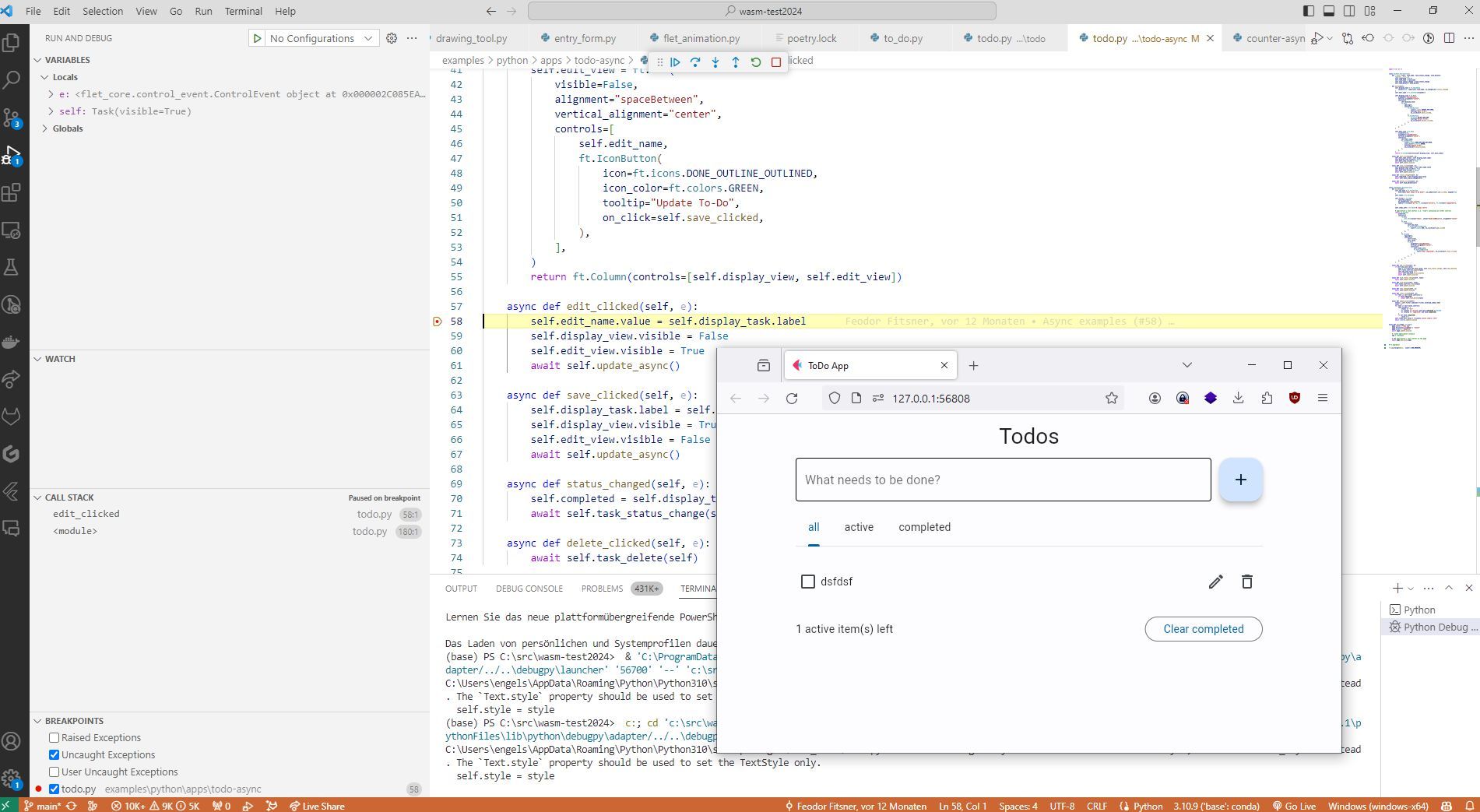
Task: Click Step Over in debug toolbar
Action: (695, 62)
